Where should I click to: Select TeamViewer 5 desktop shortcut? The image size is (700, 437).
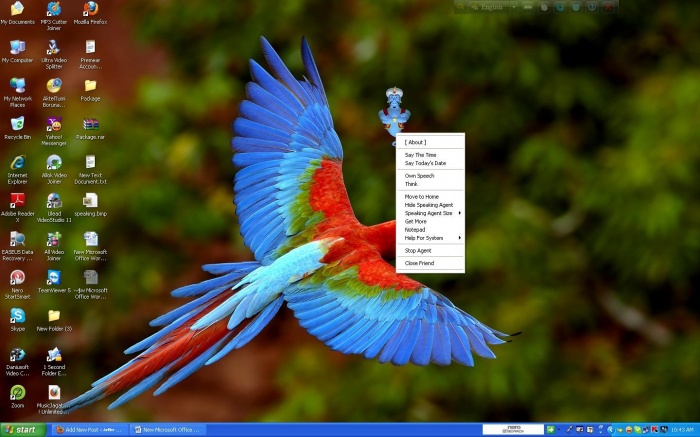(x=54, y=282)
